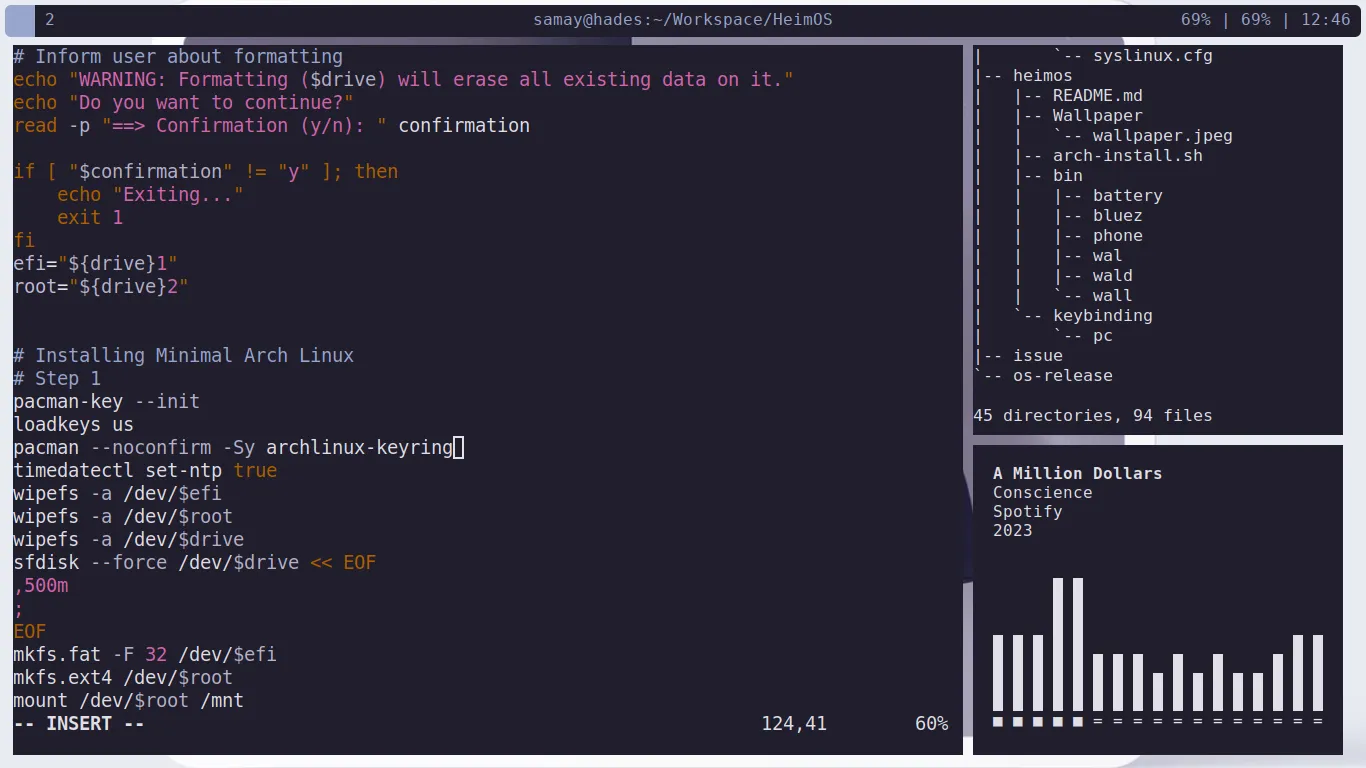Select README.md in the heimos tree
The image size is (1366, 768).
[1097, 95]
